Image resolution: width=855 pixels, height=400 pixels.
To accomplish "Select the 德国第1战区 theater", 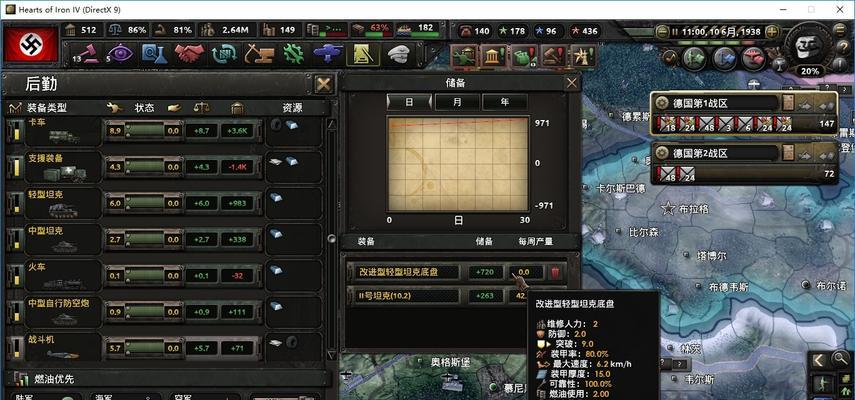I will click(x=744, y=114).
